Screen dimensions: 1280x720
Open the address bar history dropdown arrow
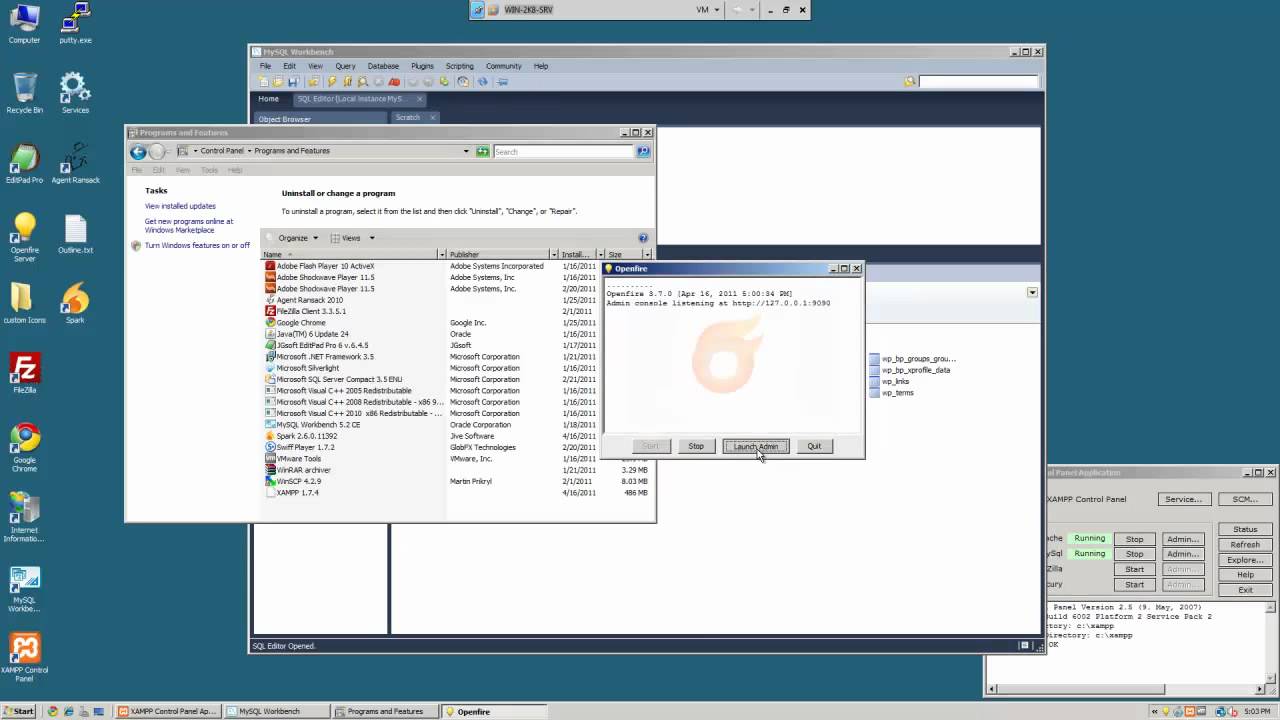[x=466, y=152]
